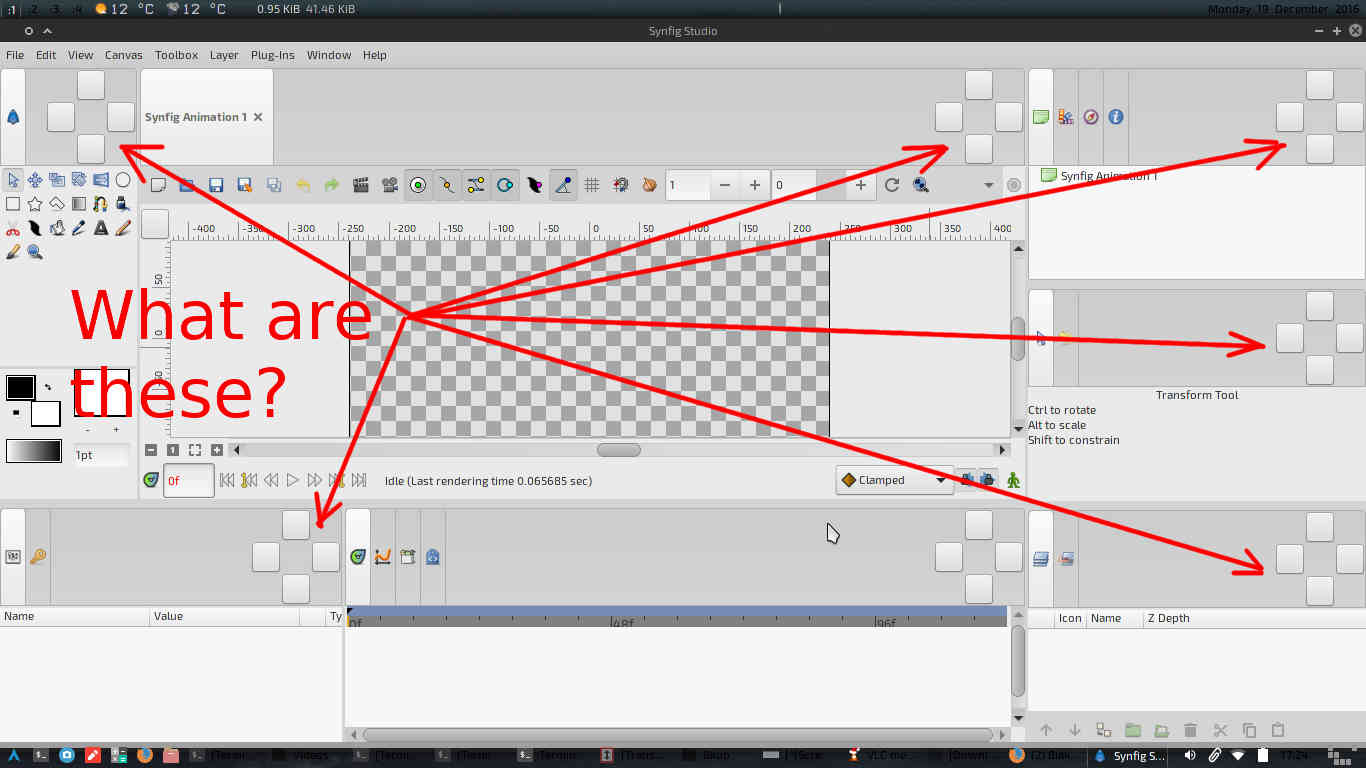
Task: Open Firefox from the taskbar
Action: pos(145,756)
